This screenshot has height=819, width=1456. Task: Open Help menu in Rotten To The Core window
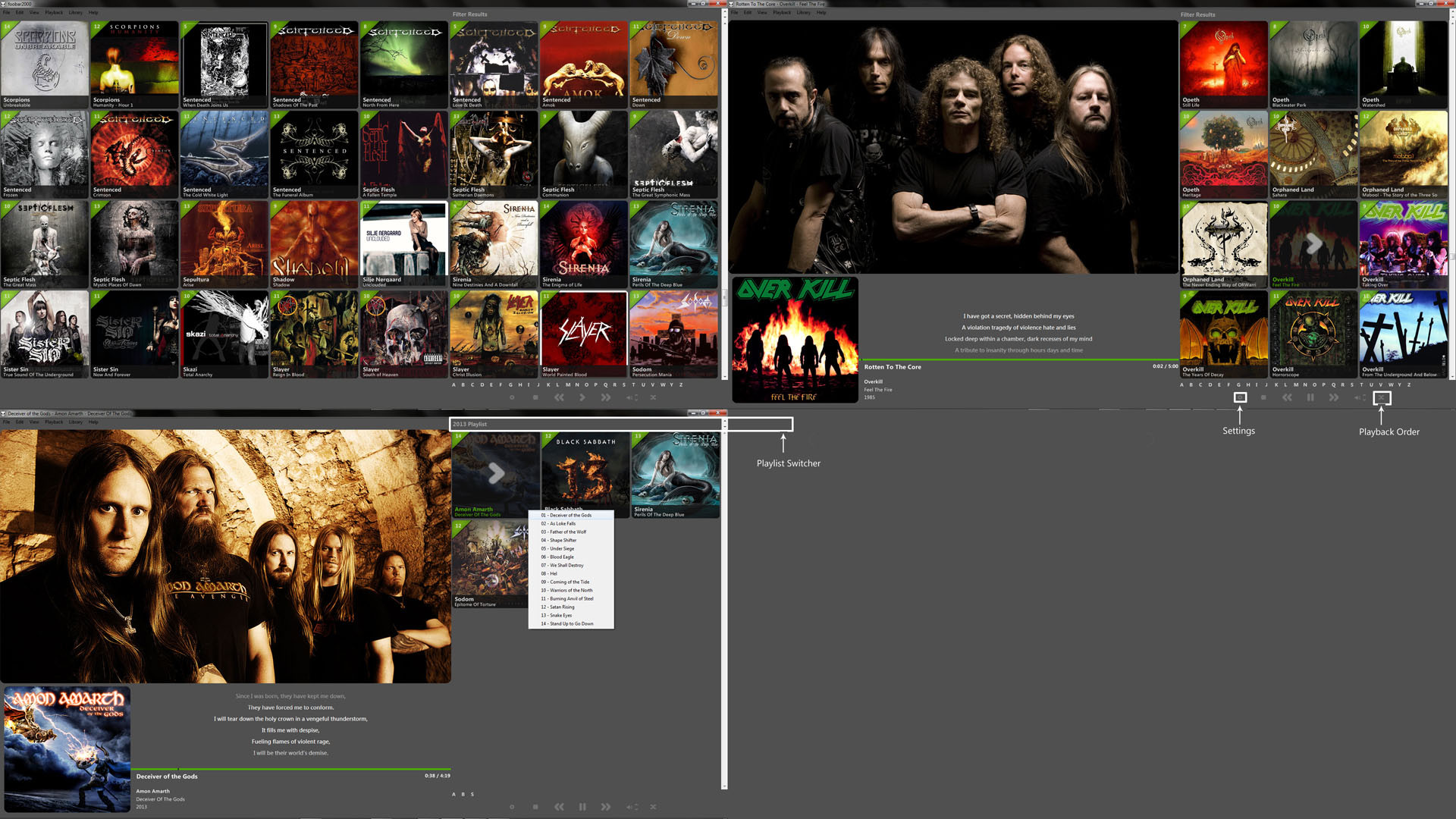tap(821, 13)
